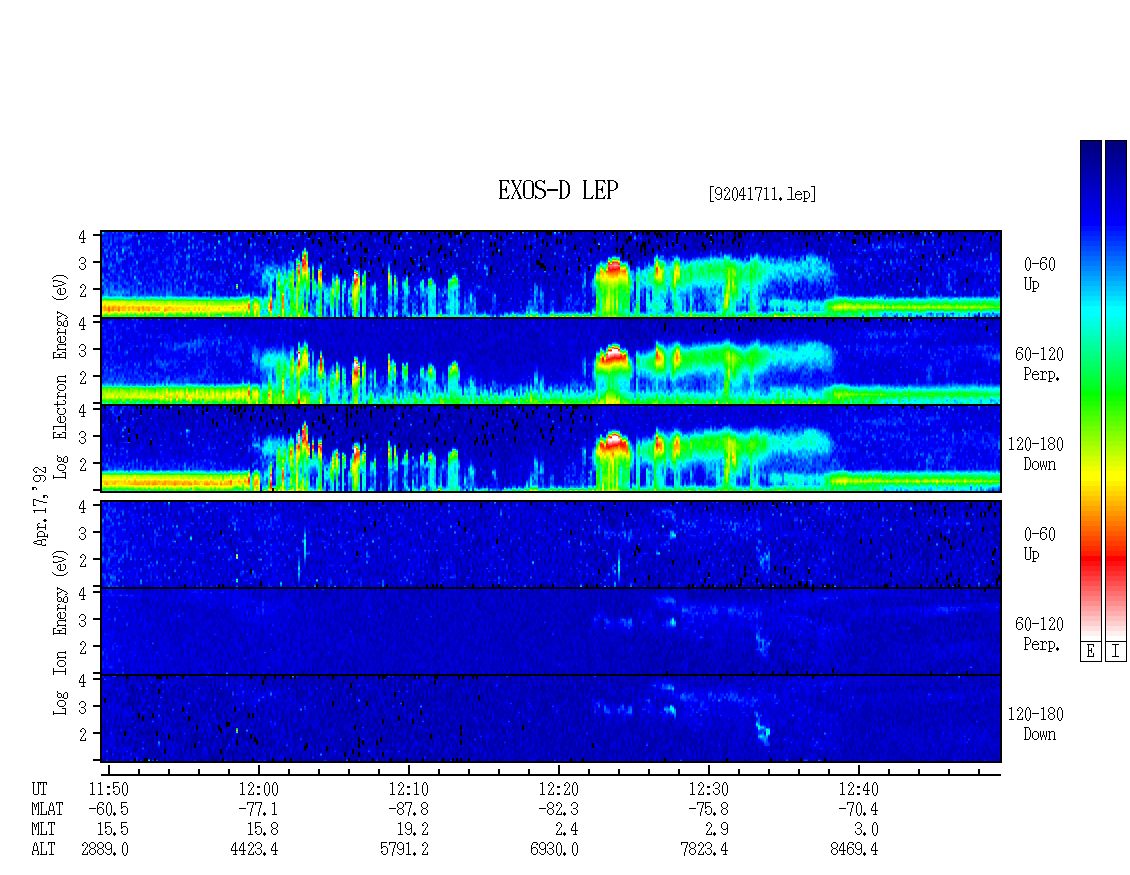Select the MLAT value -60.5
The width and height of the screenshot is (1130, 875).
pos(108,809)
